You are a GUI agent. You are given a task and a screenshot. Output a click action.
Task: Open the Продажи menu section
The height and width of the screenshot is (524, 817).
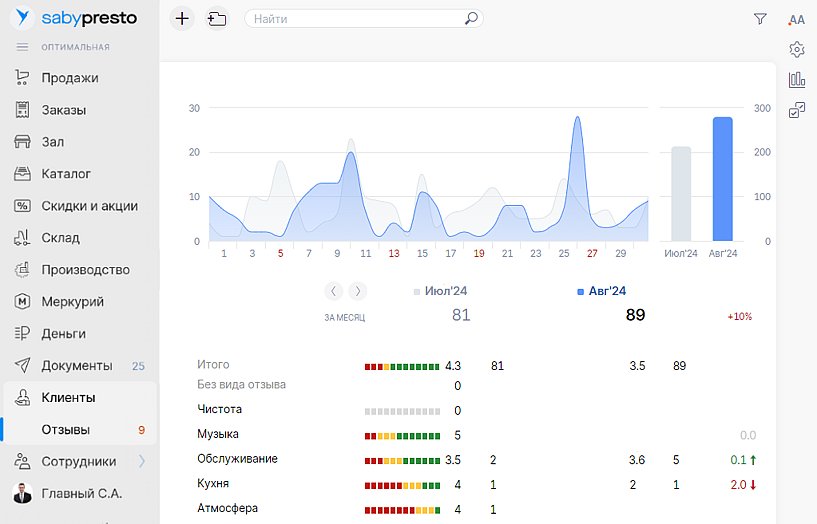click(x=70, y=78)
